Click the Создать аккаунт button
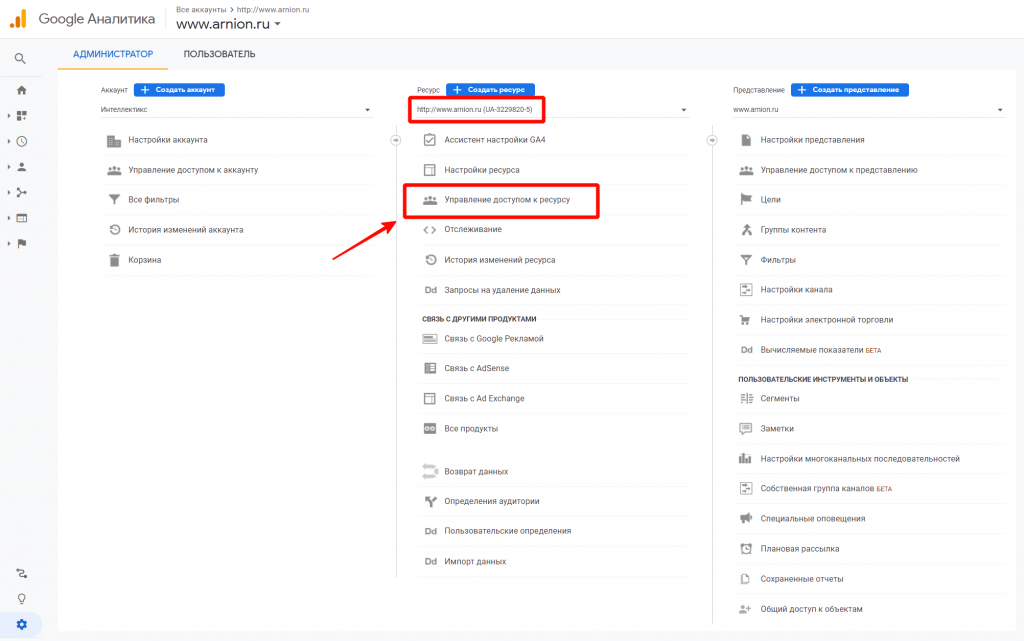 tap(179, 89)
